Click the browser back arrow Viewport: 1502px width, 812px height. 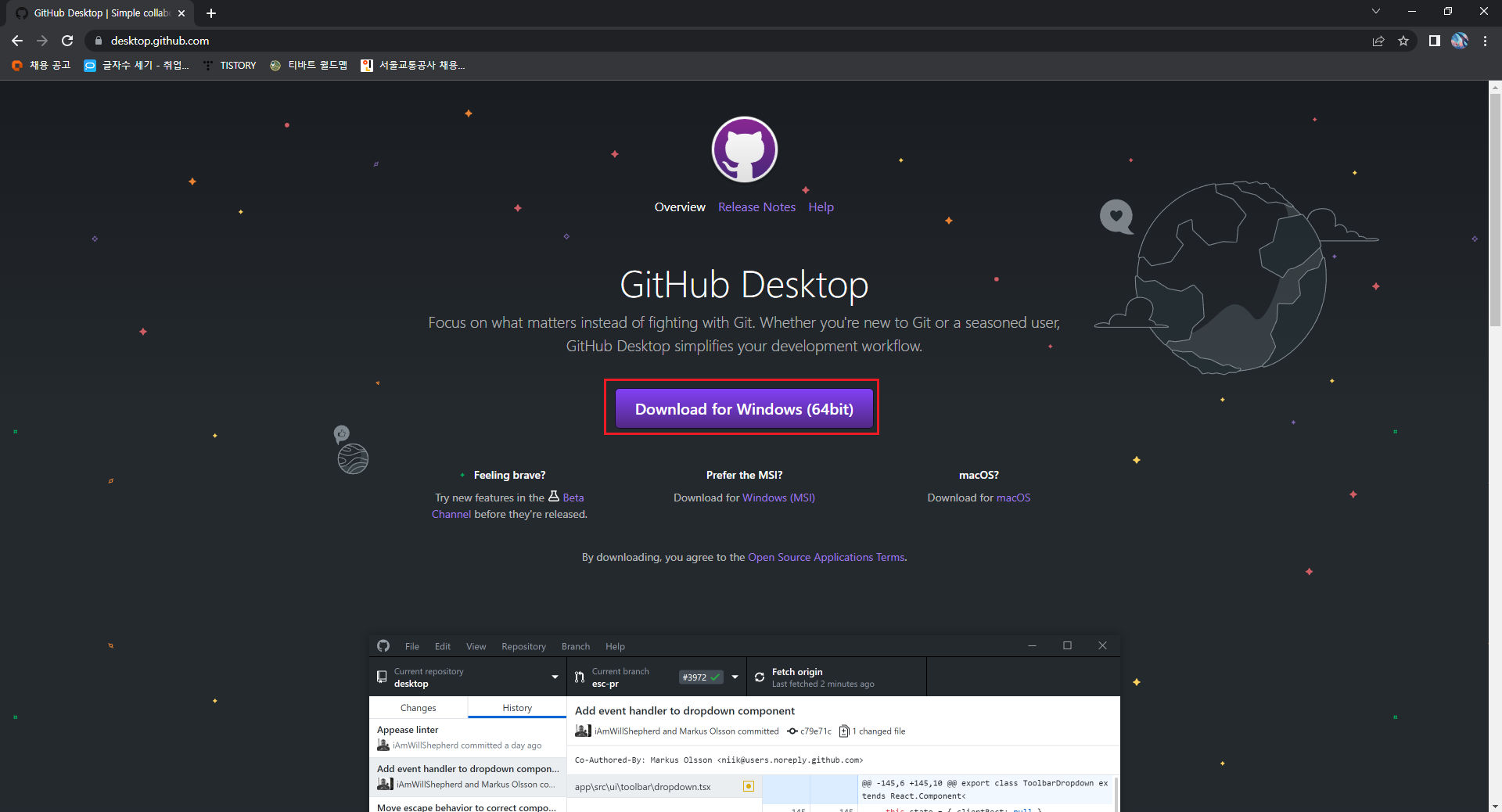coord(17,41)
